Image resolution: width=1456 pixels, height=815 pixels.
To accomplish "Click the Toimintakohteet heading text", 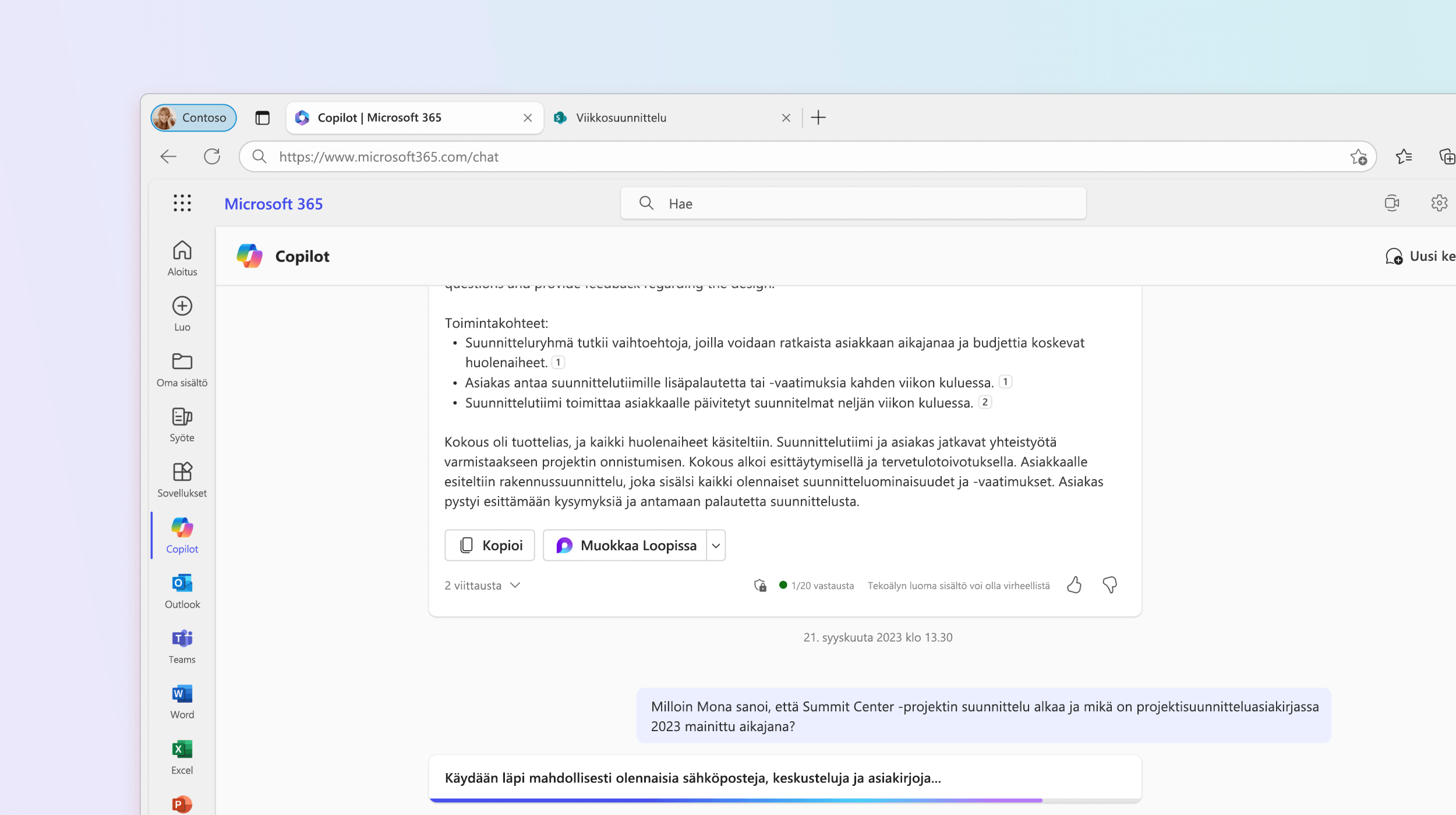I will coord(496,323).
